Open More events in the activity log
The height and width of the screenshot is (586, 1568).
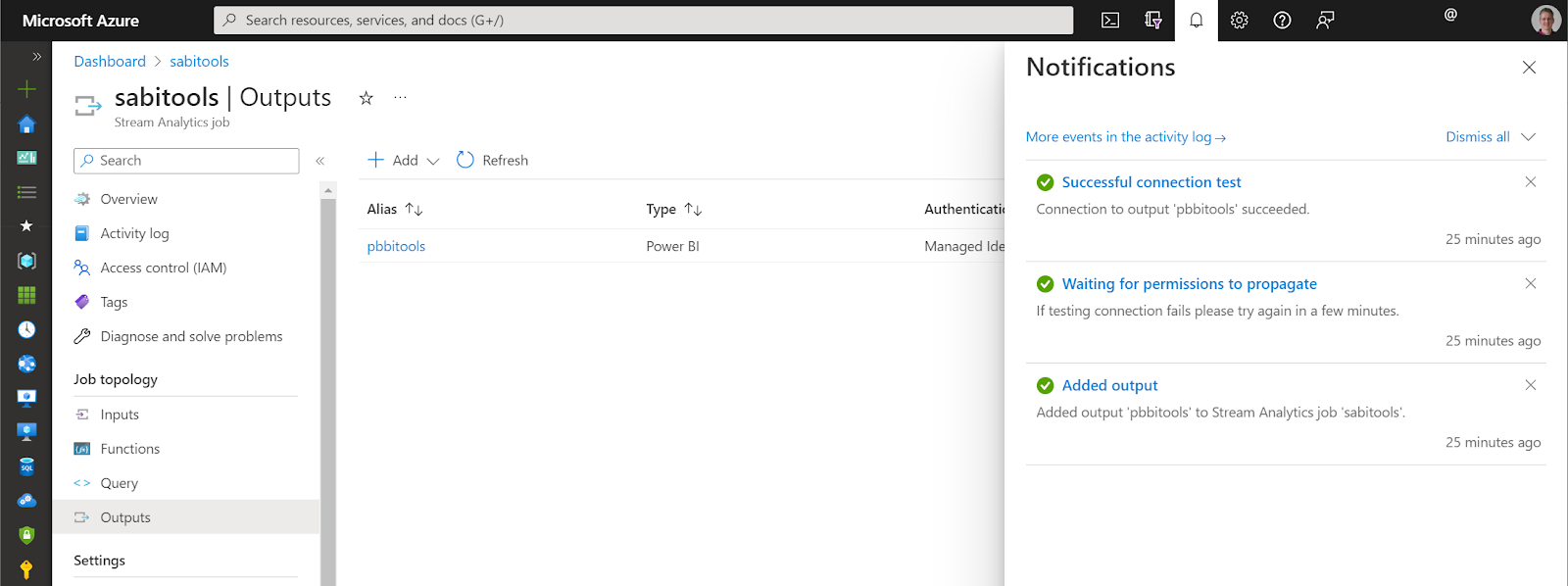coord(1126,137)
